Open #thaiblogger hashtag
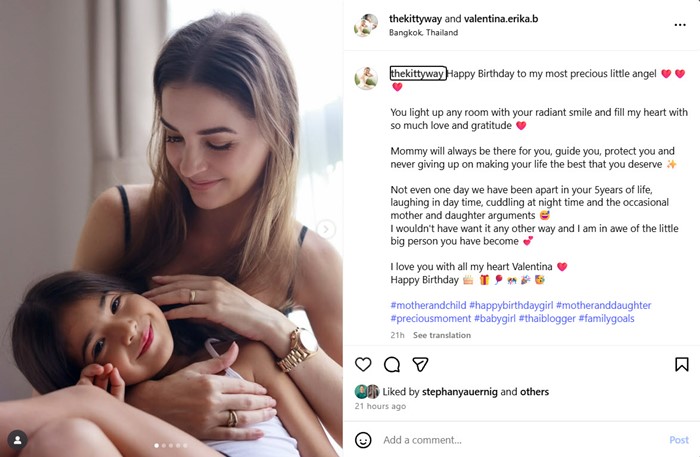 pyautogui.click(x=541, y=319)
